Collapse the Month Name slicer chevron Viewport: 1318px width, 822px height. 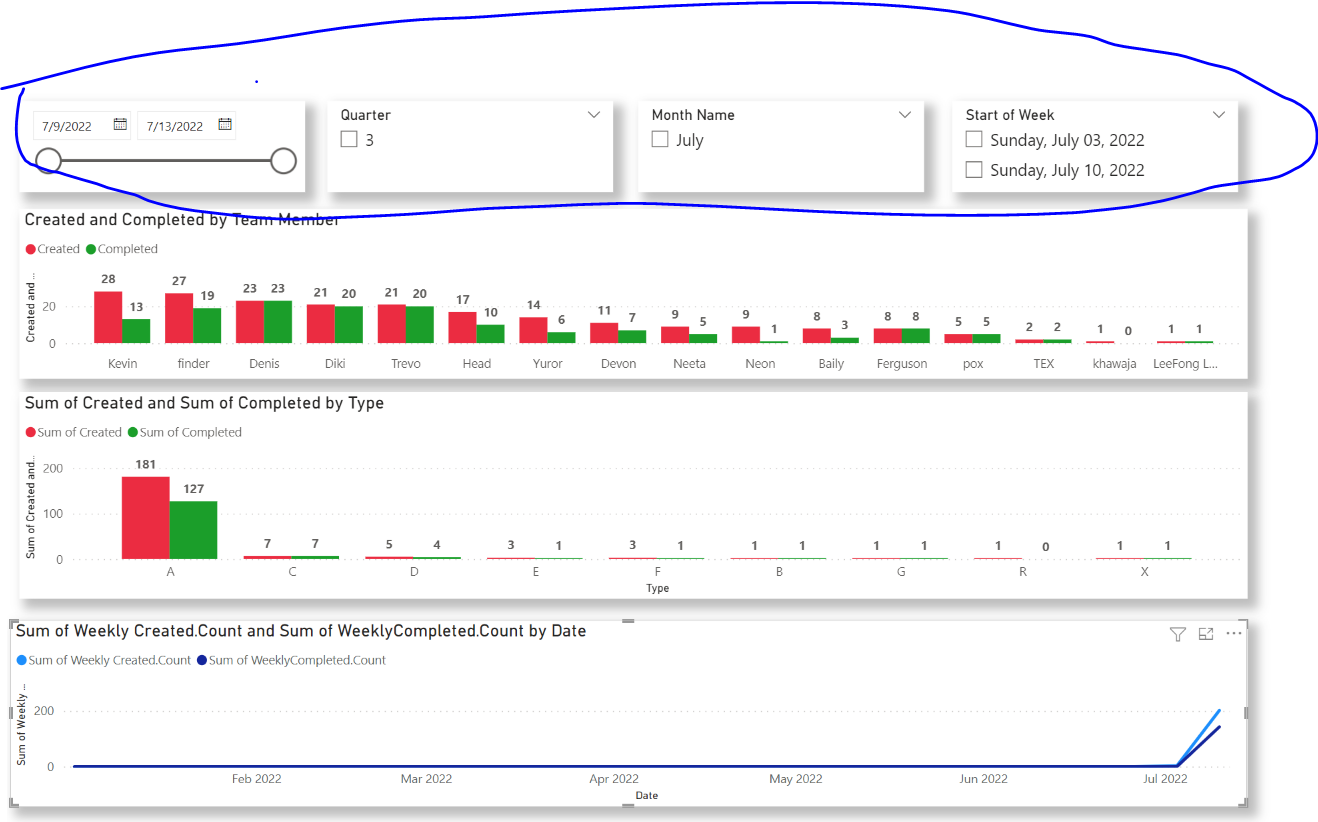(x=905, y=115)
